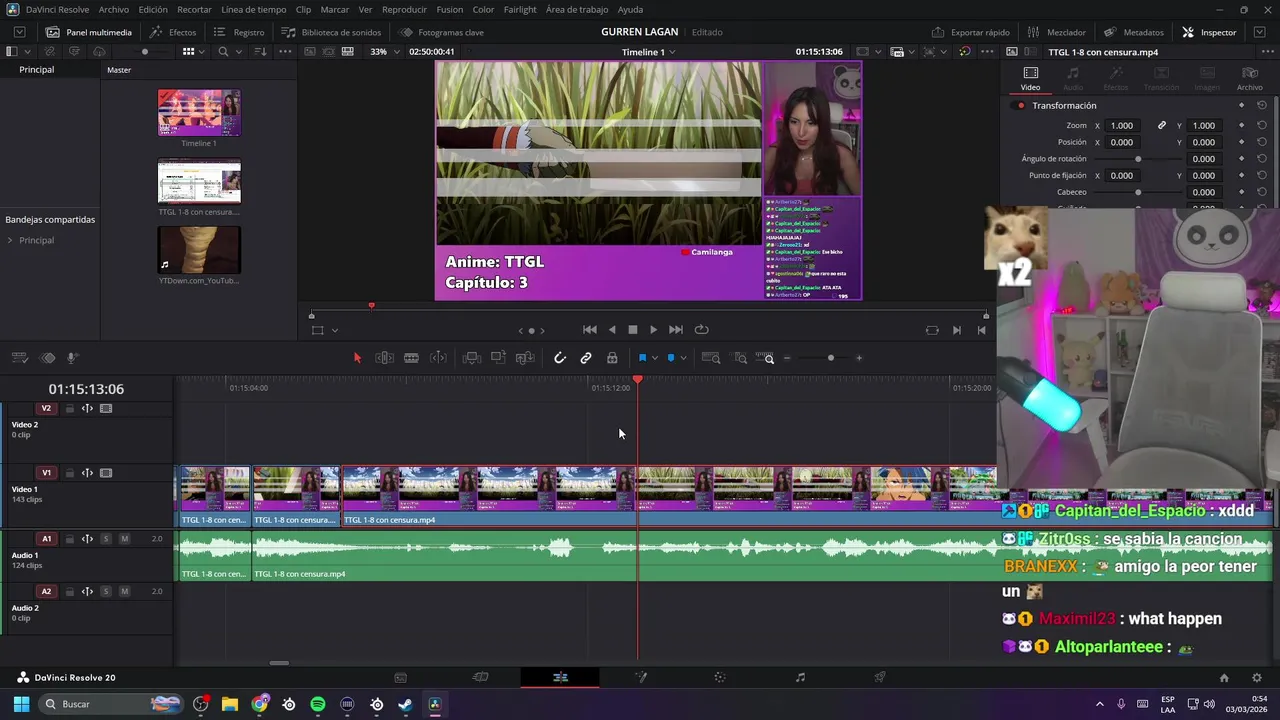Zoom in timeline with plus button
The image size is (1280, 720).
[858, 358]
